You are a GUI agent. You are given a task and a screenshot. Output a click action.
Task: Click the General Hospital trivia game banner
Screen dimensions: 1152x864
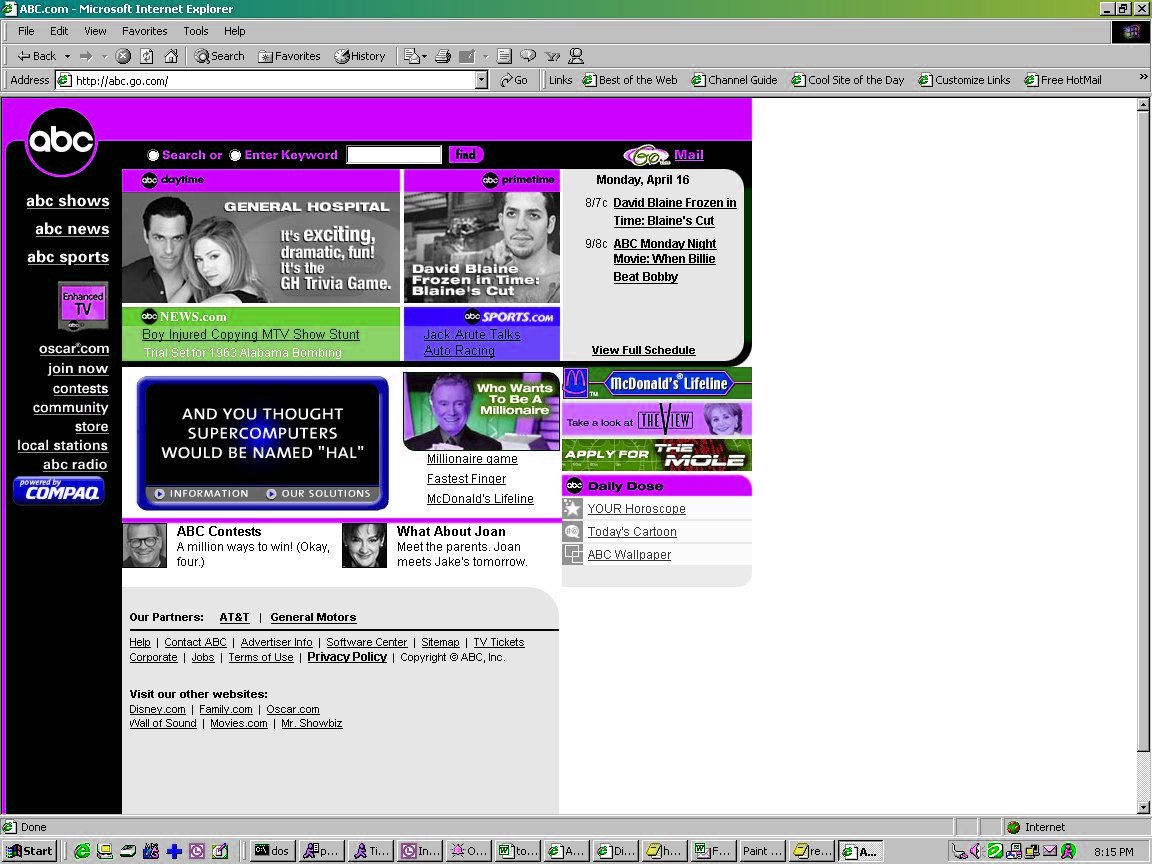click(261, 248)
